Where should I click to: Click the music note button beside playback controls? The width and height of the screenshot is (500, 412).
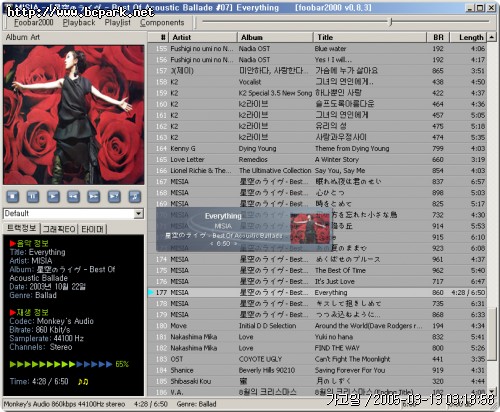[x=135, y=196]
